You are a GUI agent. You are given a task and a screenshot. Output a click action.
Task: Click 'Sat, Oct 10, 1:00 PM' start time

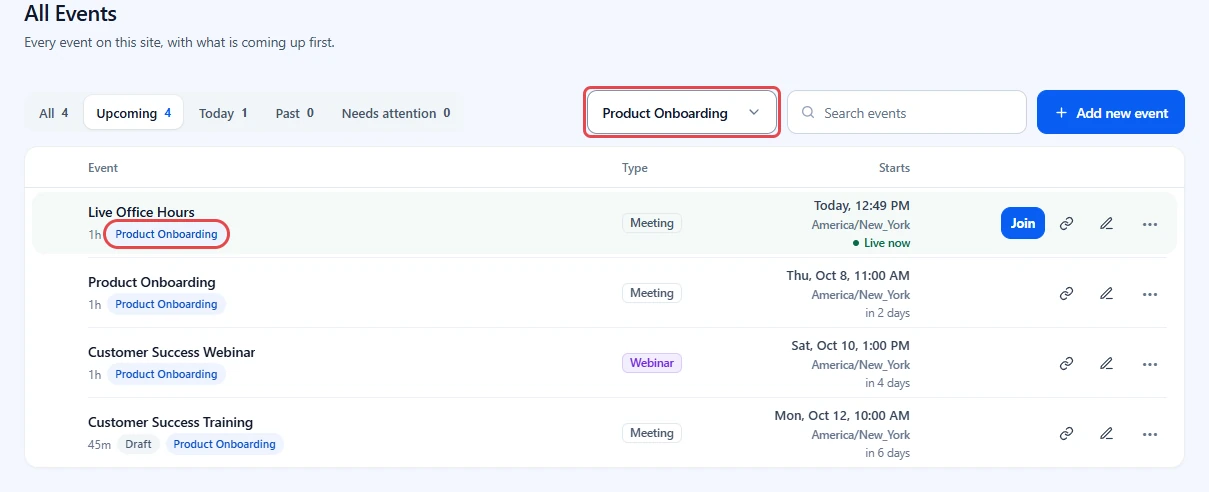[x=851, y=345]
